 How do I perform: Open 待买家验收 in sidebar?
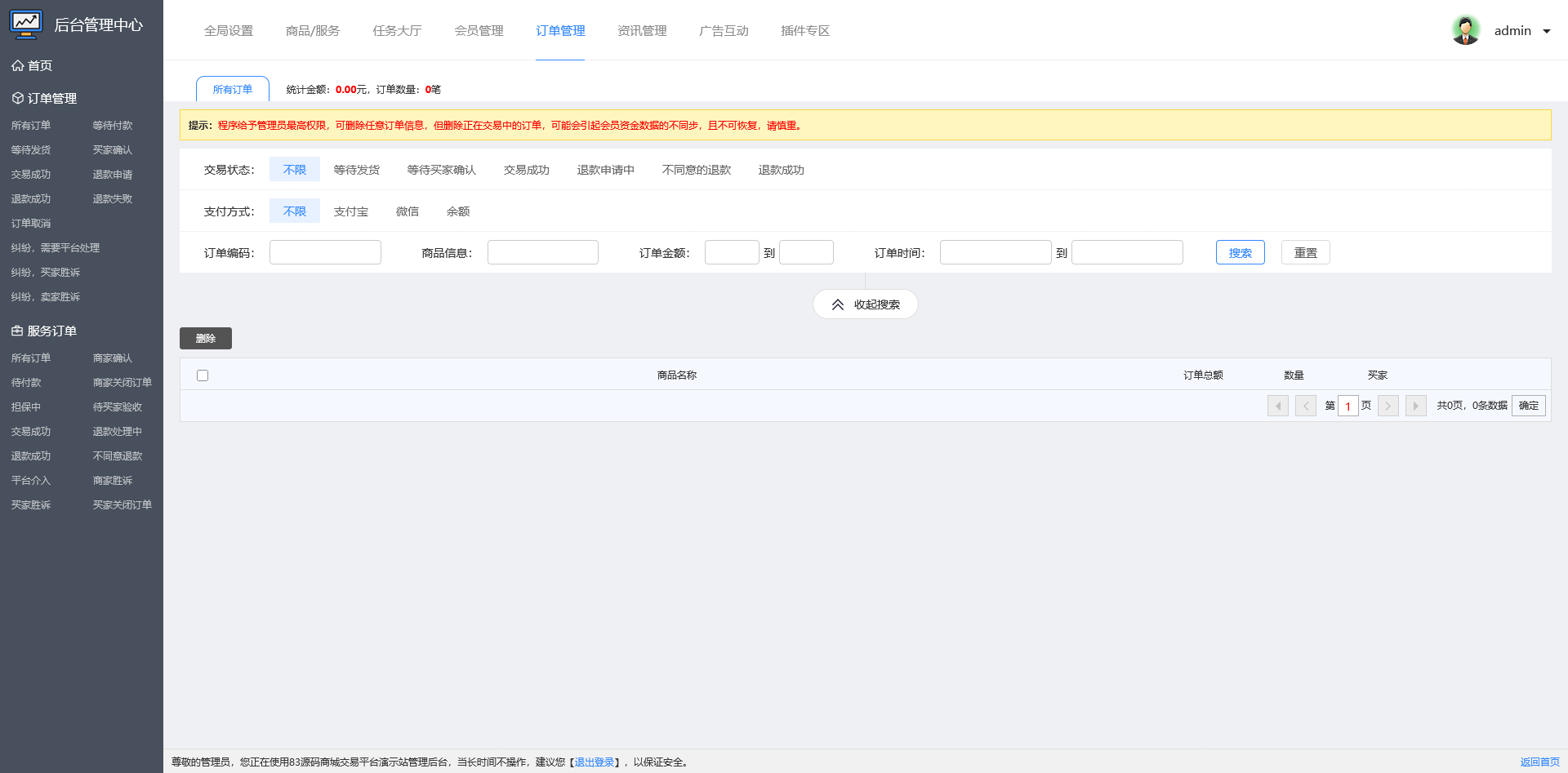(118, 407)
